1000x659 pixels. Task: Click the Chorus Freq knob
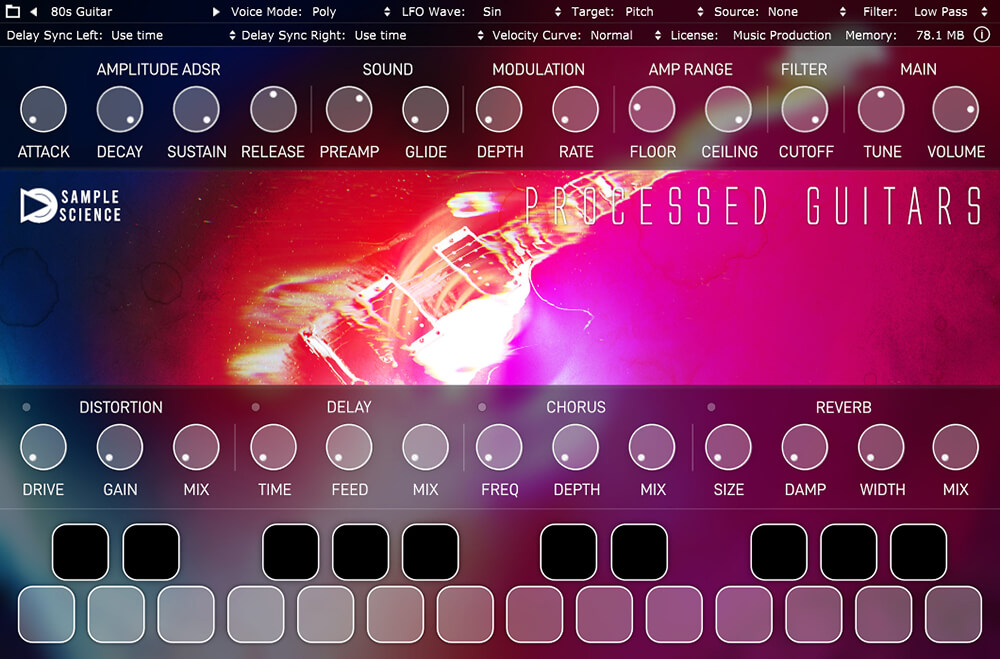point(499,447)
